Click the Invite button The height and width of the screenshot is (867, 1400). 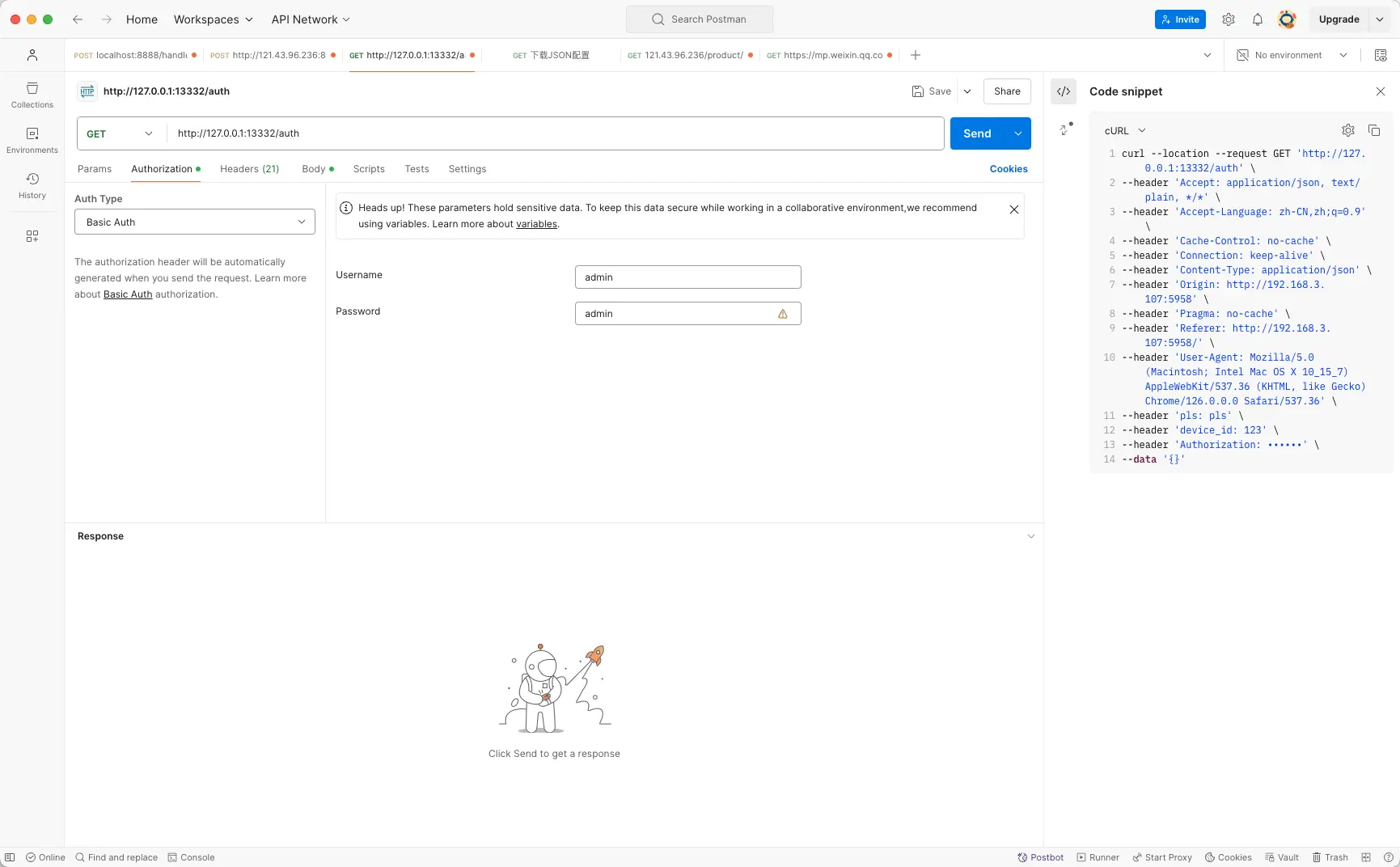(x=1180, y=19)
